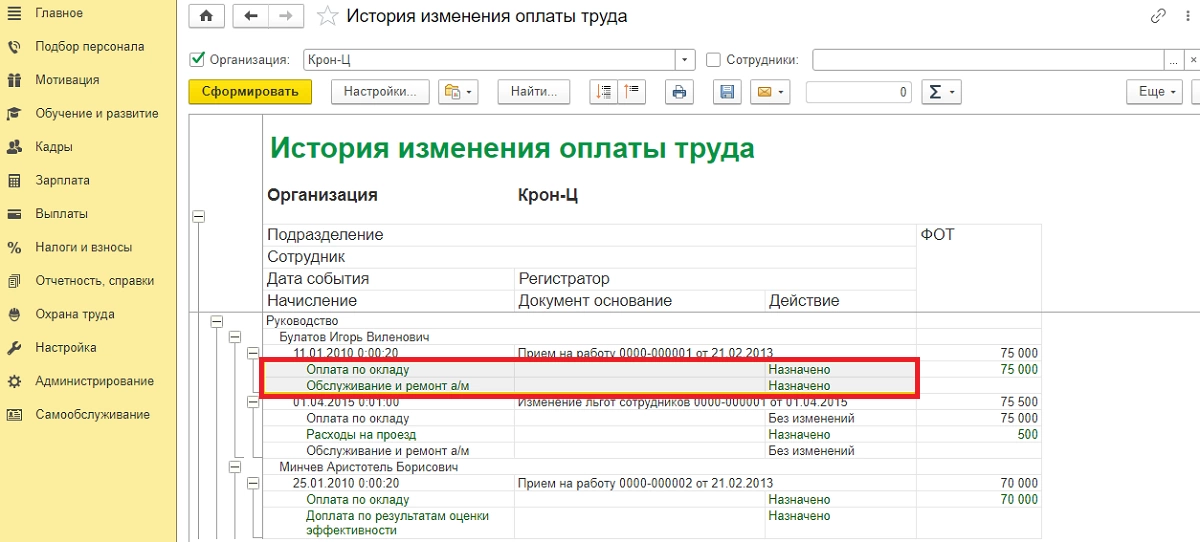Send report by email envelope icon
The width and height of the screenshot is (1200, 542).
click(x=768, y=92)
